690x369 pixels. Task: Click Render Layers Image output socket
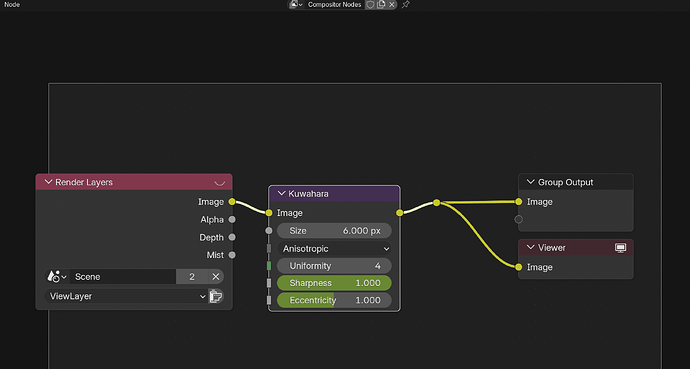[232, 202]
